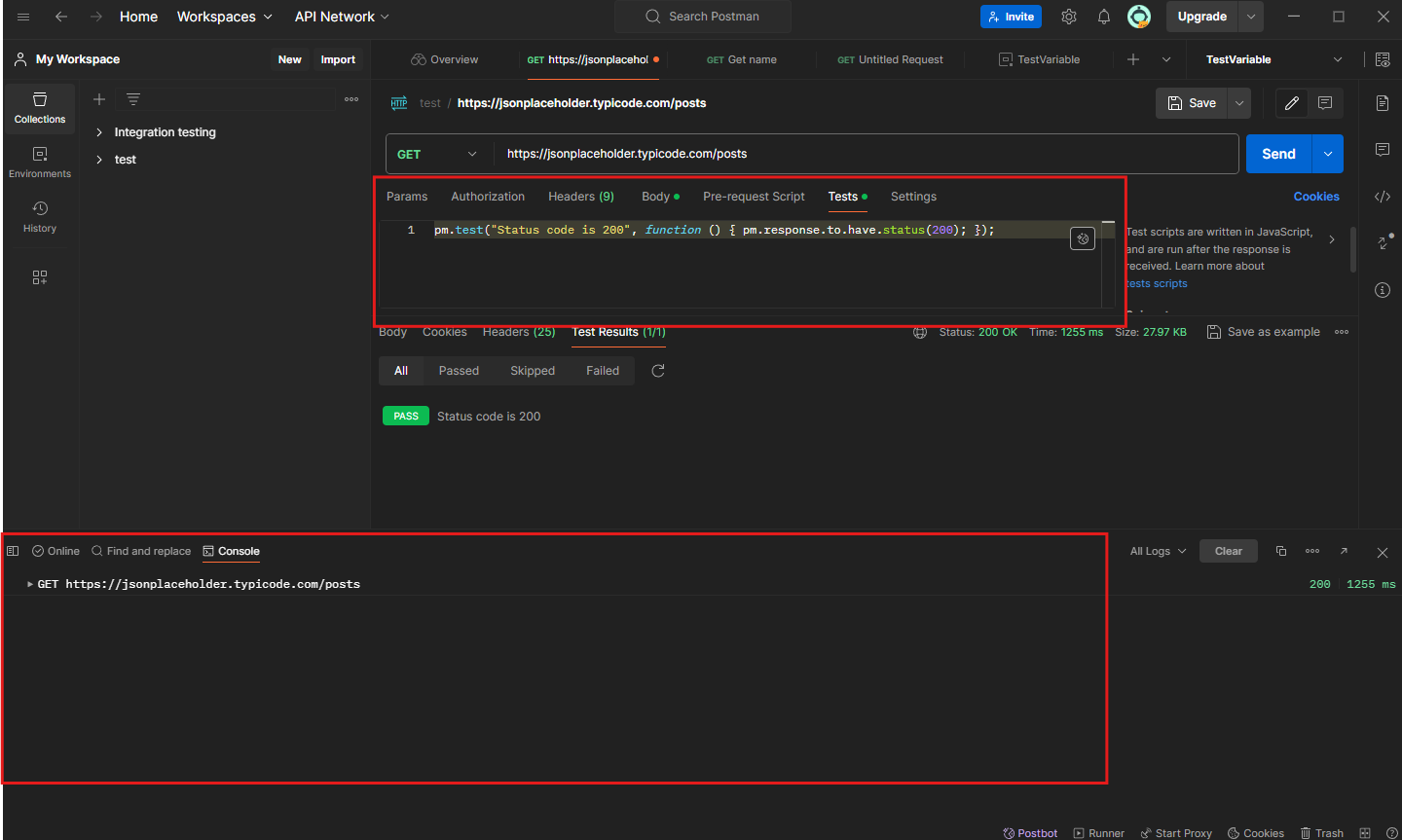
Task: Open Collections in the sidebar
Action: click(40, 108)
